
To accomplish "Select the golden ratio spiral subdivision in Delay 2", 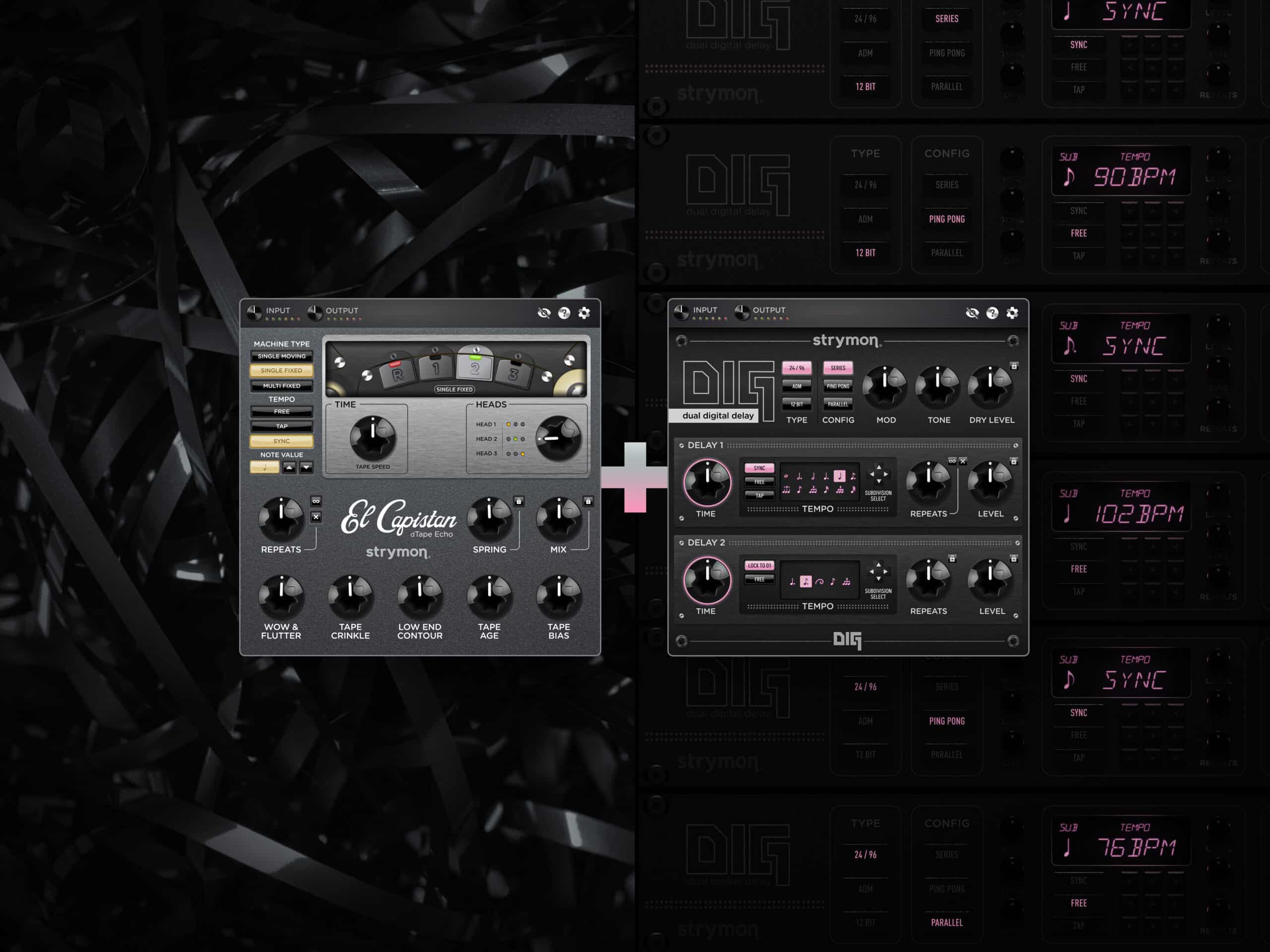I will (820, 582).
